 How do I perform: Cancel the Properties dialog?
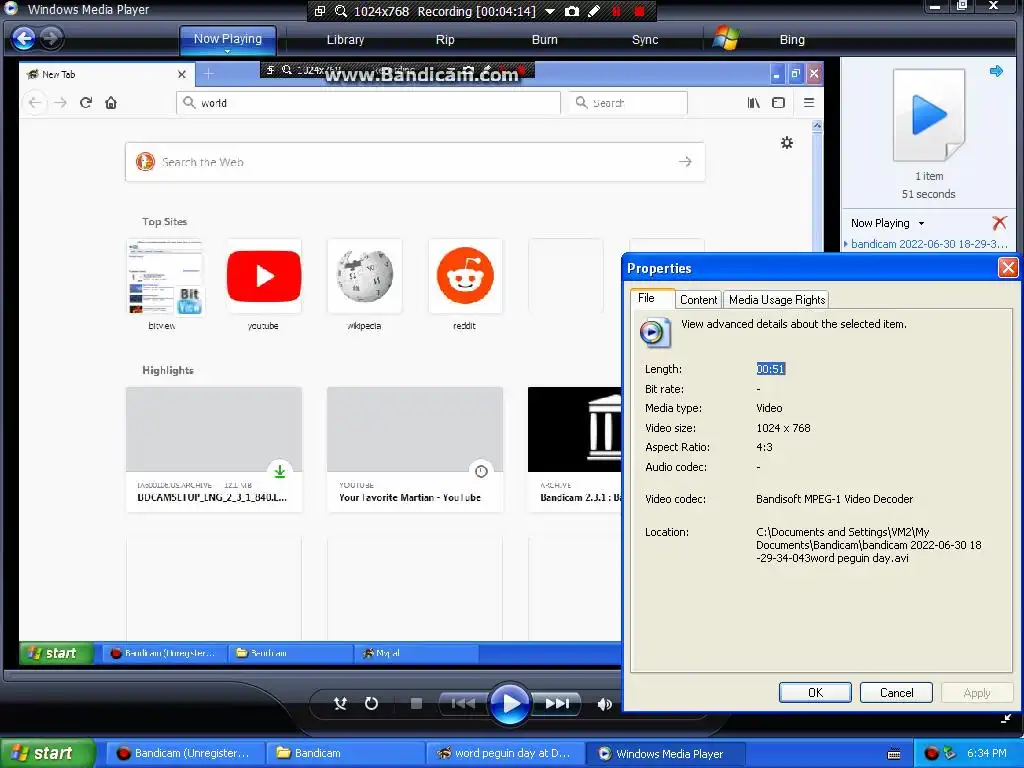pyautogui.click(x=896, y=692)
